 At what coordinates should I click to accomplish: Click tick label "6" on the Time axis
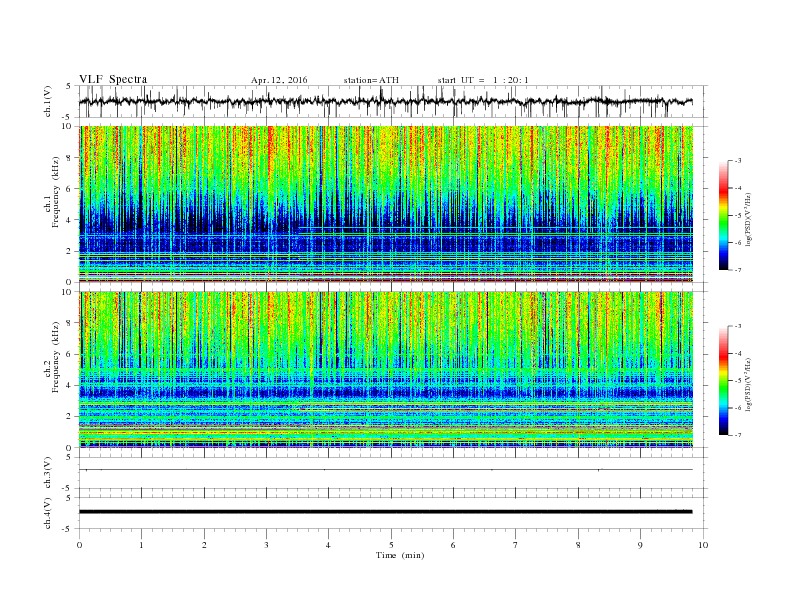coord(453,545)
